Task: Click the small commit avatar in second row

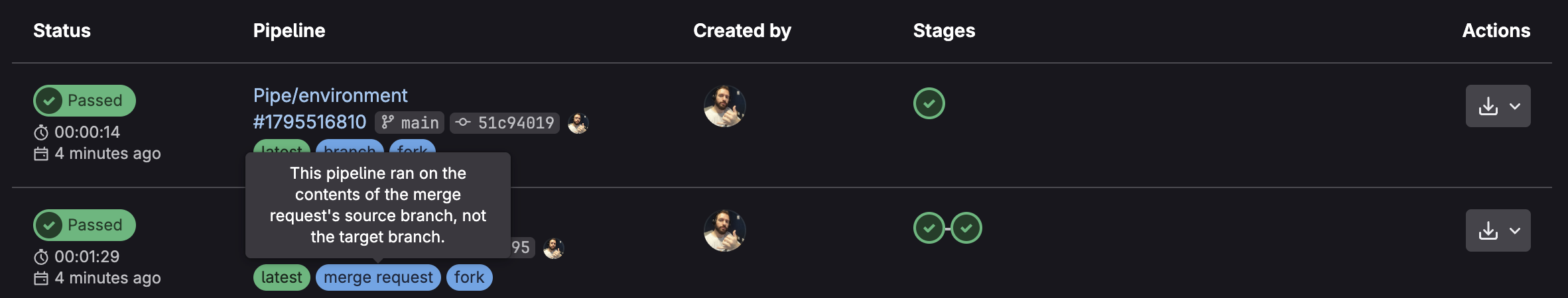Action: pyautogui.click(x=553, y=248)
